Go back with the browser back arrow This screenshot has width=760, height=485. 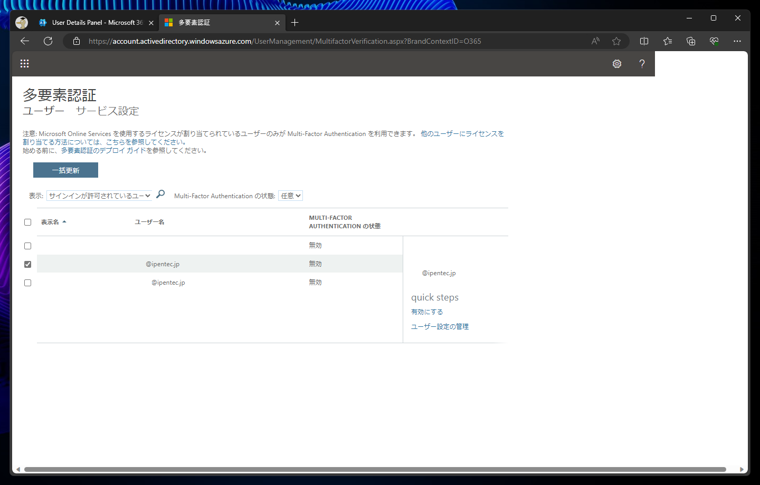point(25,41)
